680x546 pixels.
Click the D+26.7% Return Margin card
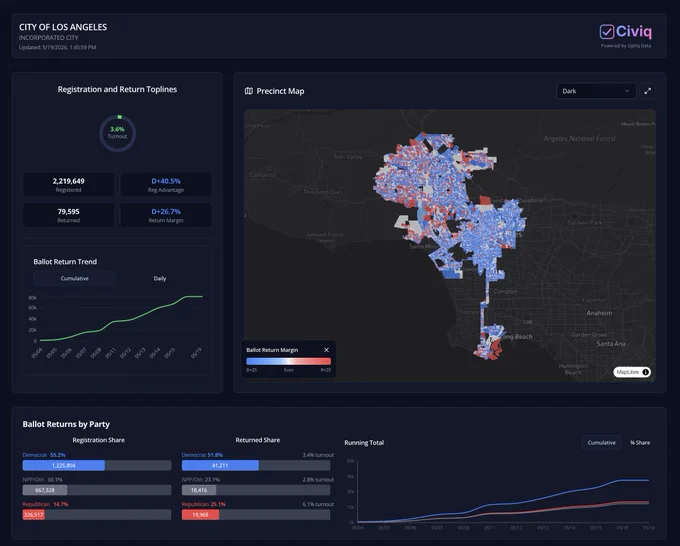click(x=166, y=215)
